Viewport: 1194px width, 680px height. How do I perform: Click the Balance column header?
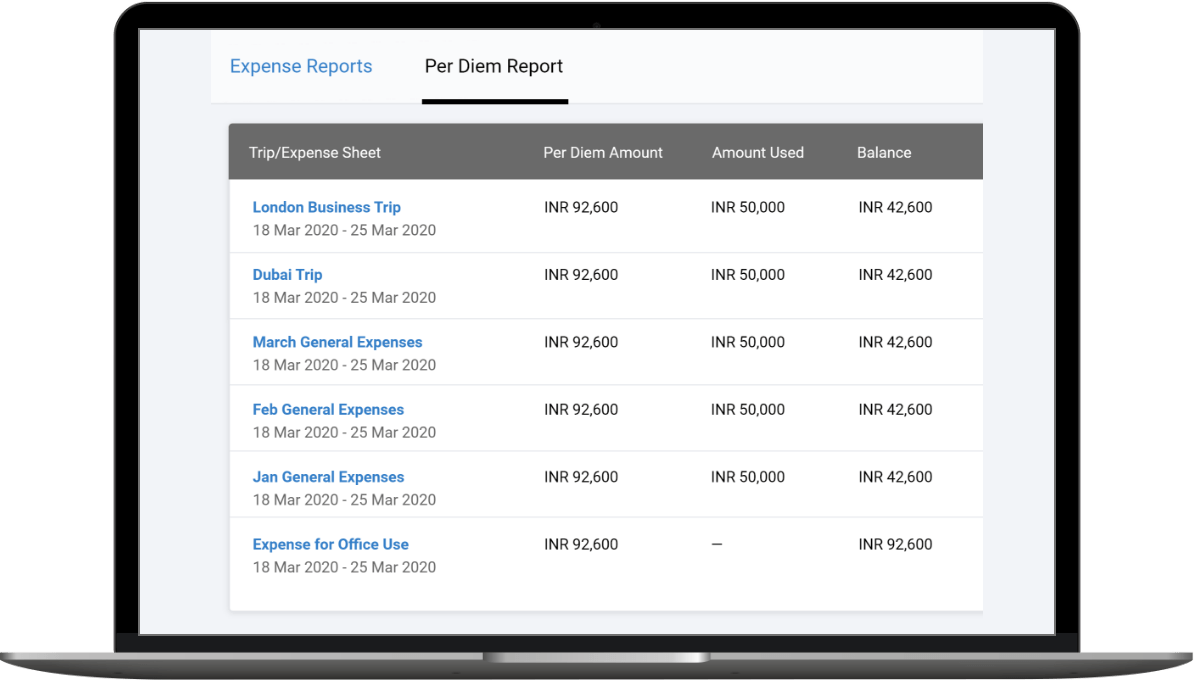(x=884, y=152)
